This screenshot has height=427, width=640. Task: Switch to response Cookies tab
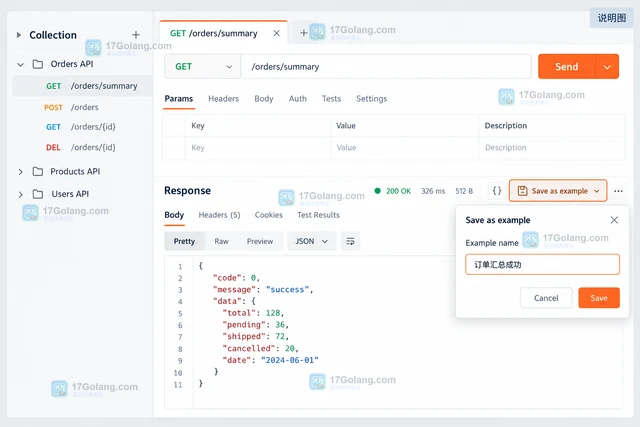(x=269, y=215)
